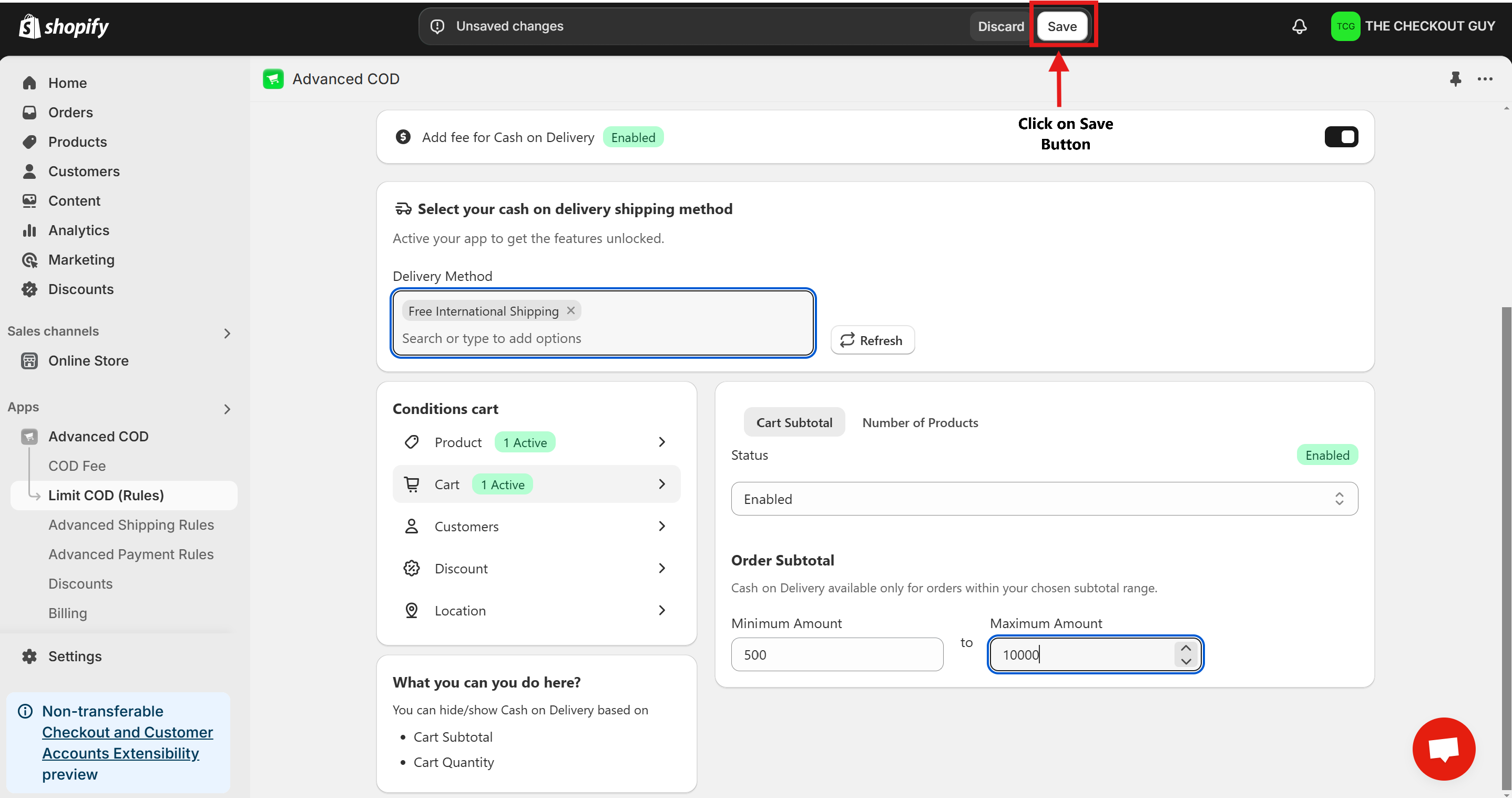
Task: Refresh the delivery methods
Action: [x=872, y=340]
